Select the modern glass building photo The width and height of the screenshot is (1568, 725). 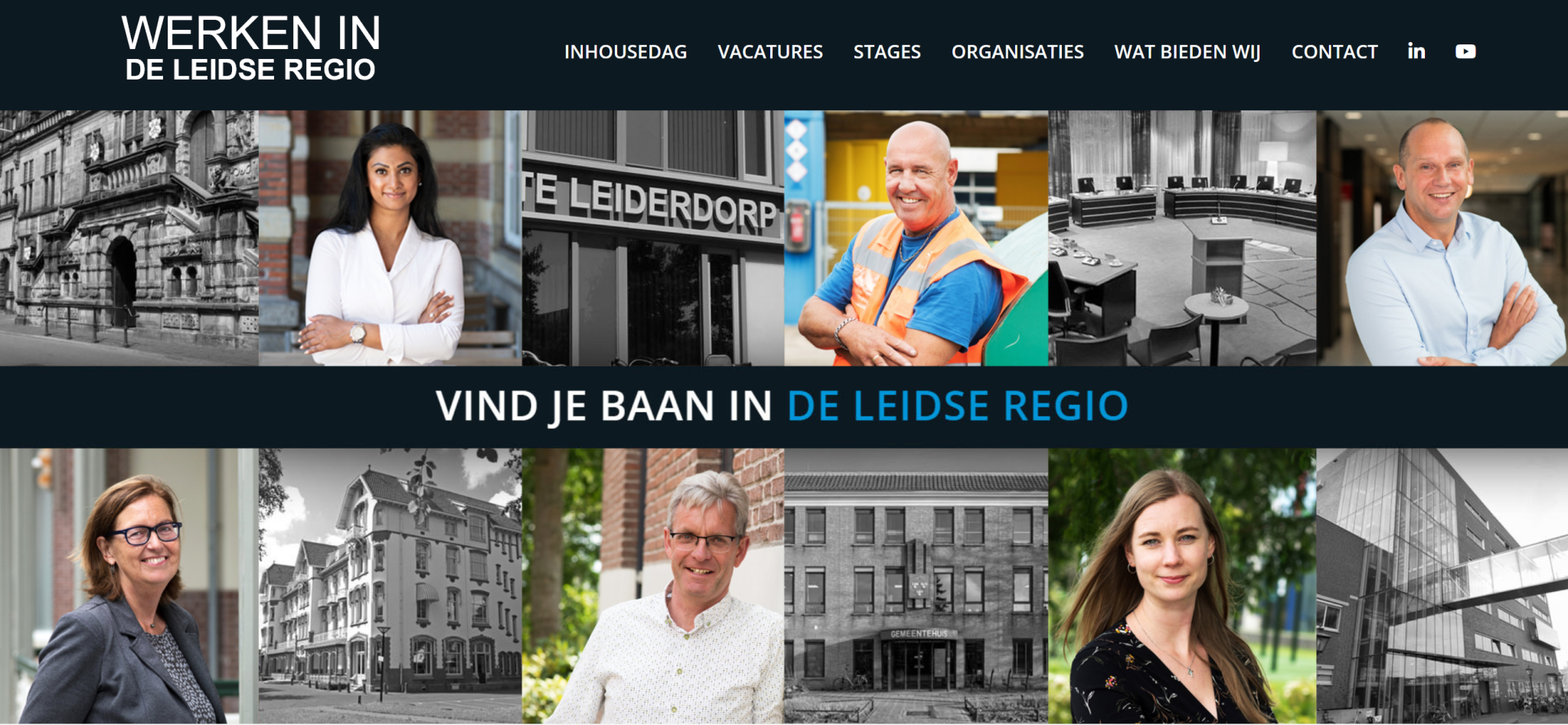coord(1442,586)
